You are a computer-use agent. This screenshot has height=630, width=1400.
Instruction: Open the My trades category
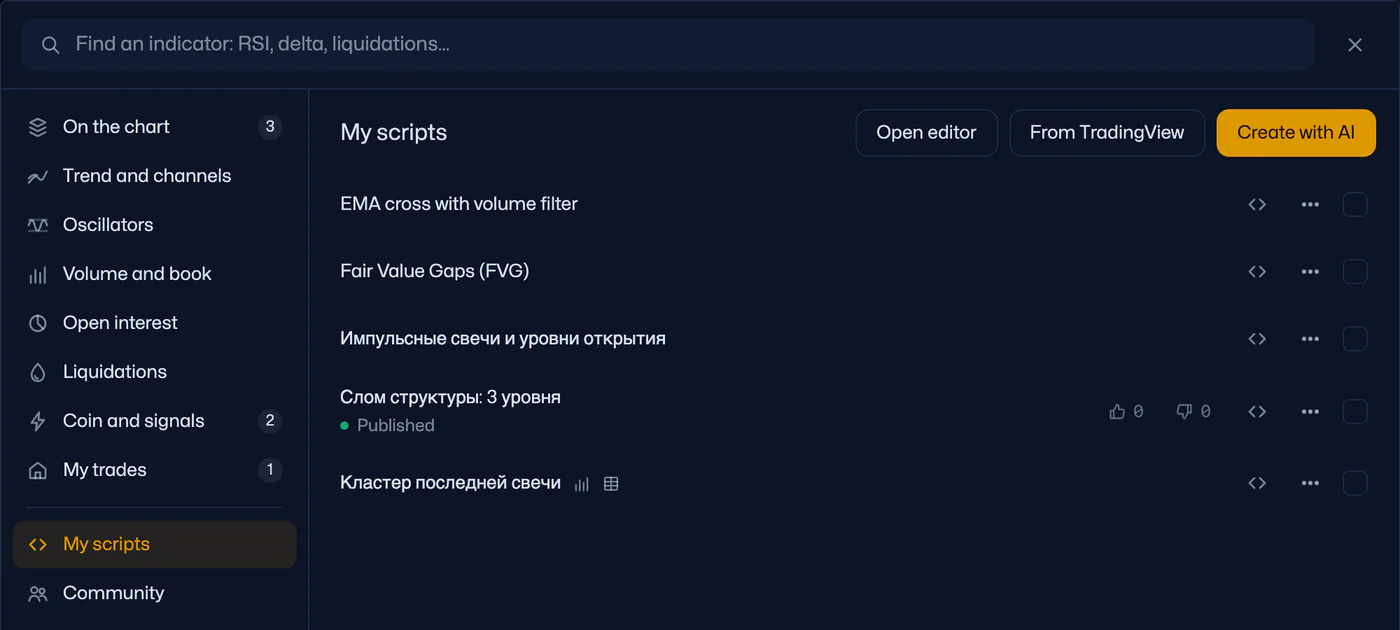(x=154, y=470)
